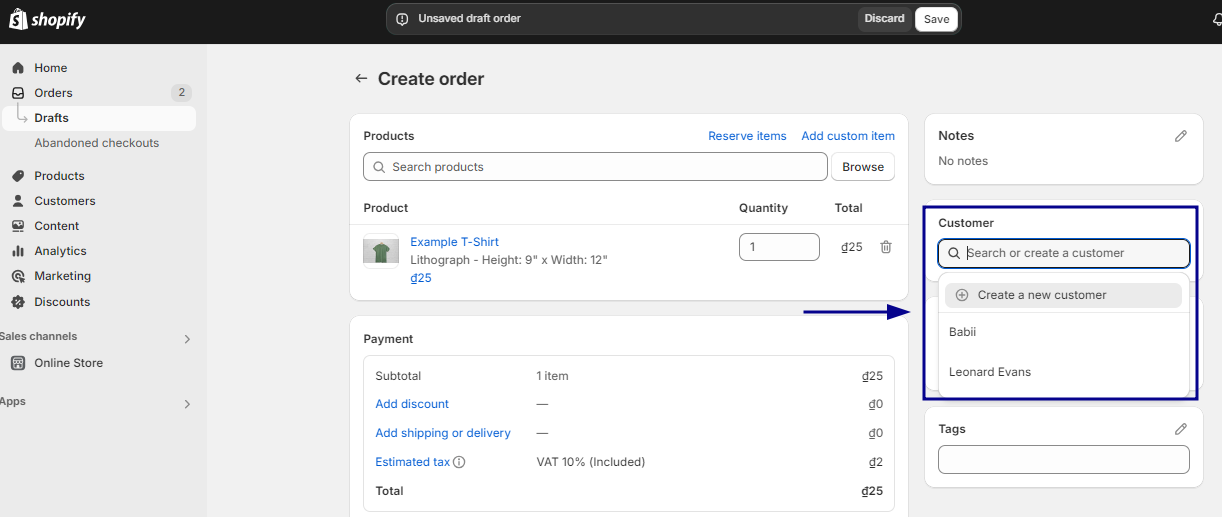Edit Notes with the pencil icon

pos(1181,136)
